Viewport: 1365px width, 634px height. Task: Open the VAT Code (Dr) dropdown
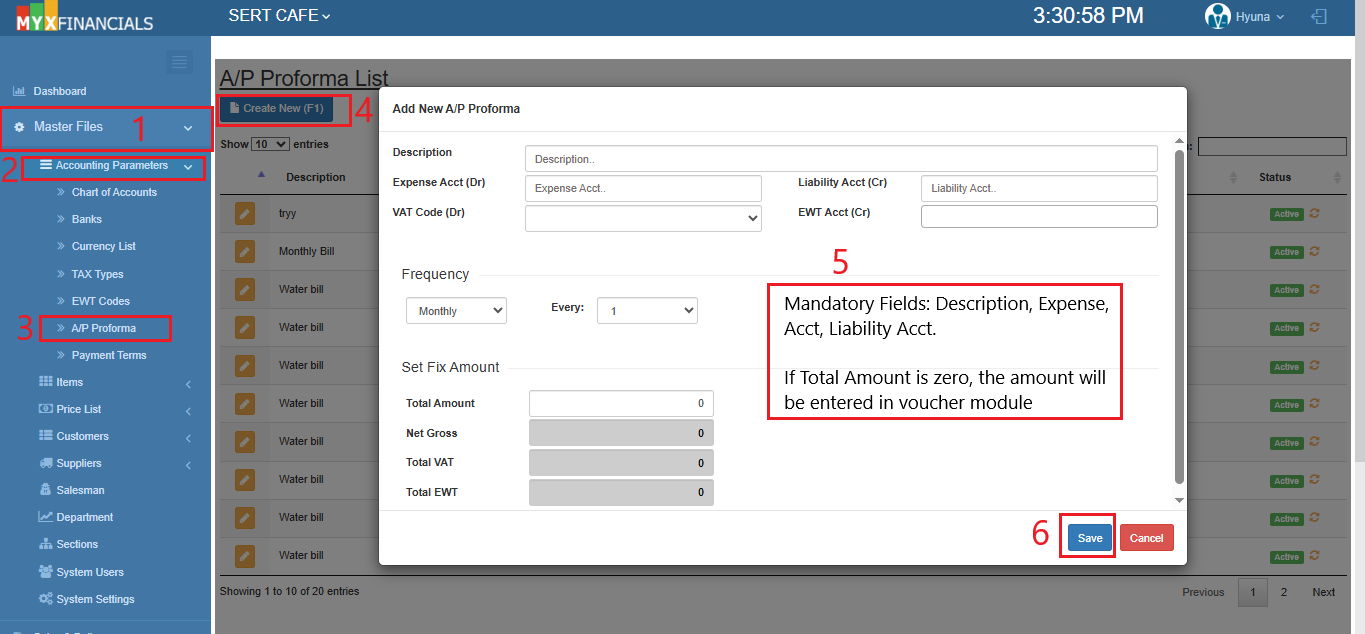643,218
